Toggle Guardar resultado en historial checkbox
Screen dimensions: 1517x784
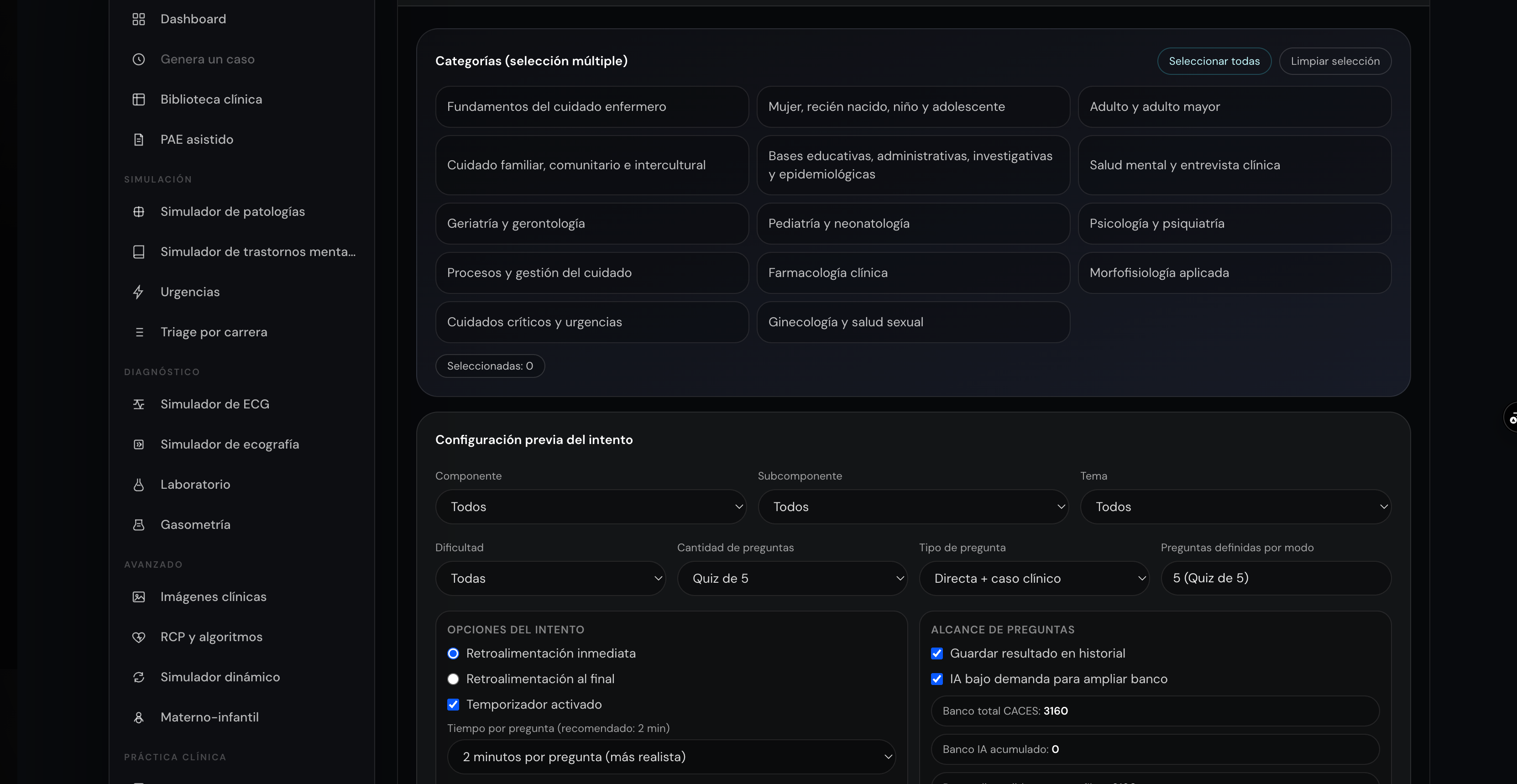[937, 654]
